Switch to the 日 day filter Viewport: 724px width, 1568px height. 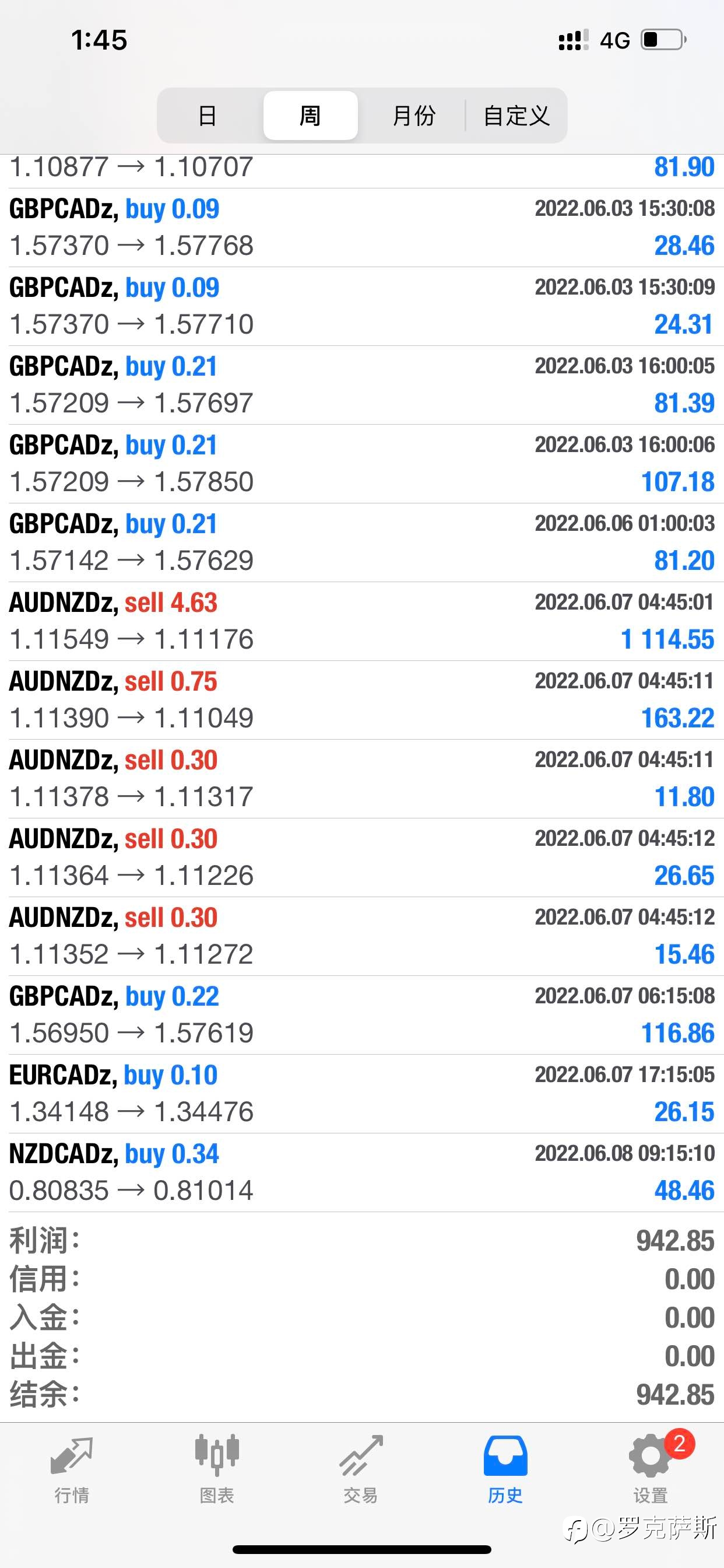(208, 116)
